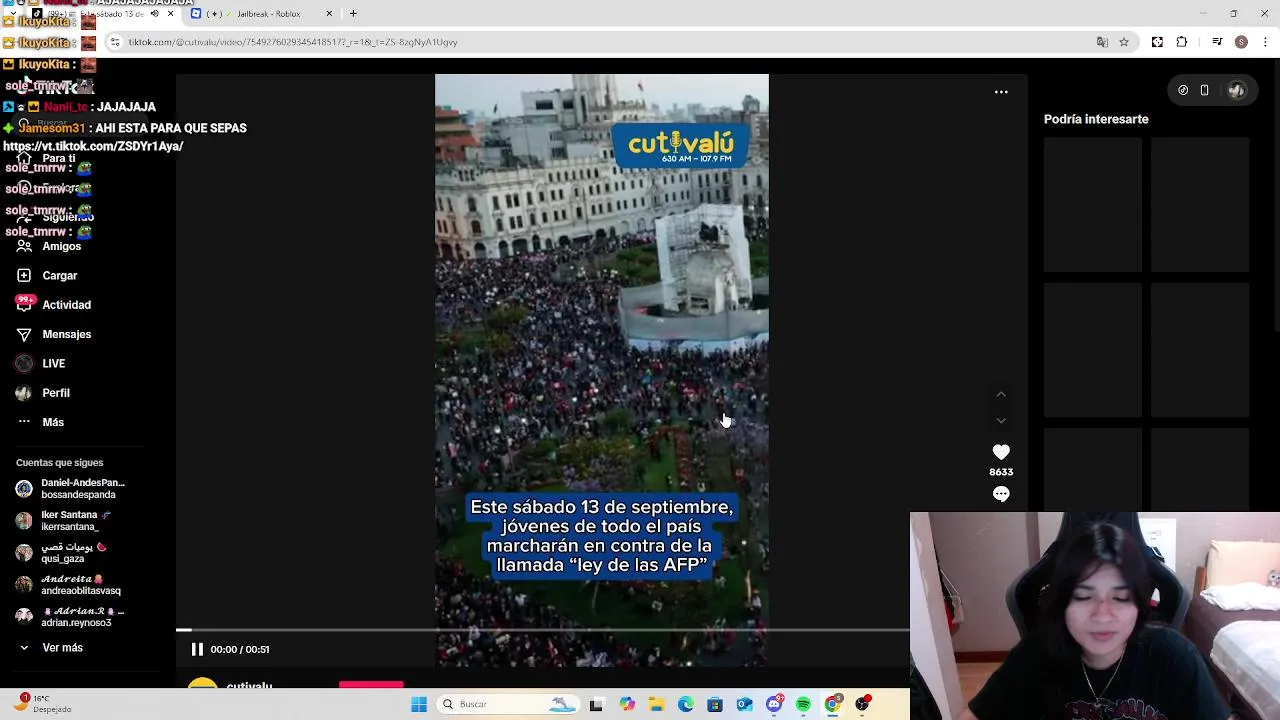Bookmark this page with the star
The height and width of the screenshot is (720, 1280).
coord(1124,42)
